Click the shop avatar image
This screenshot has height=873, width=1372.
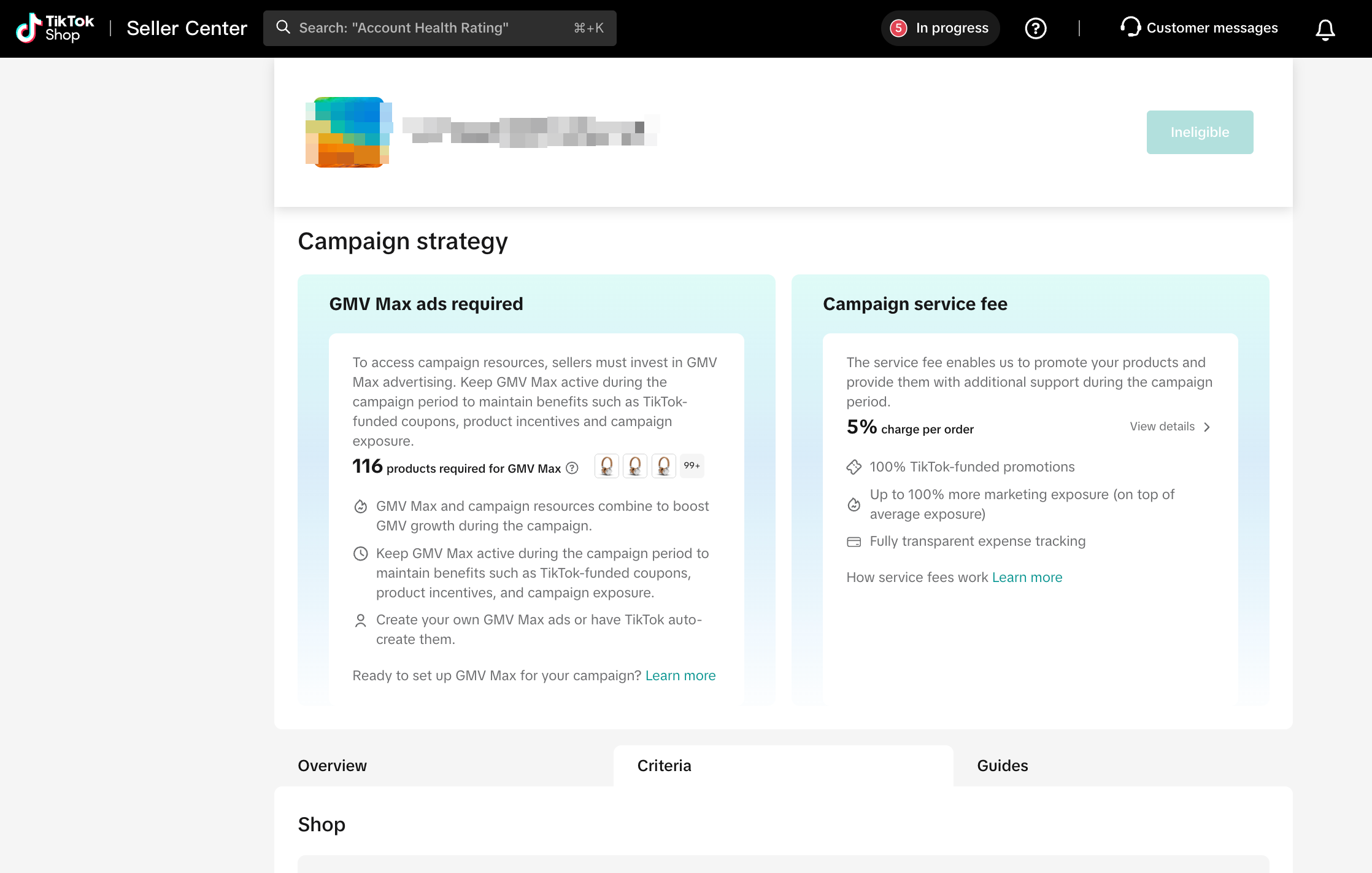[349, 131]
